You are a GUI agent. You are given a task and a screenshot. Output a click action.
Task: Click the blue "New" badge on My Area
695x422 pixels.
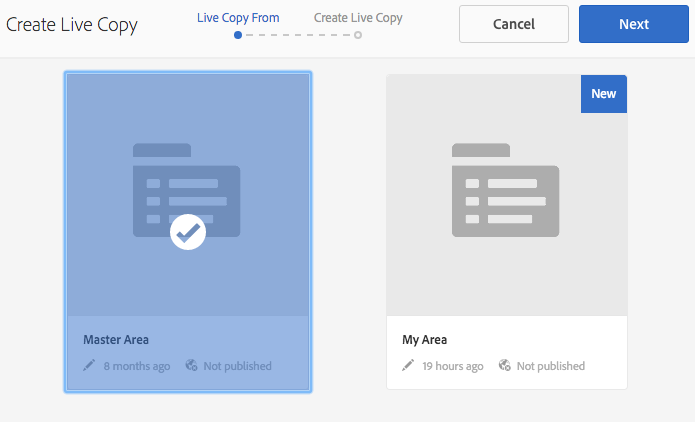[604, 94]
